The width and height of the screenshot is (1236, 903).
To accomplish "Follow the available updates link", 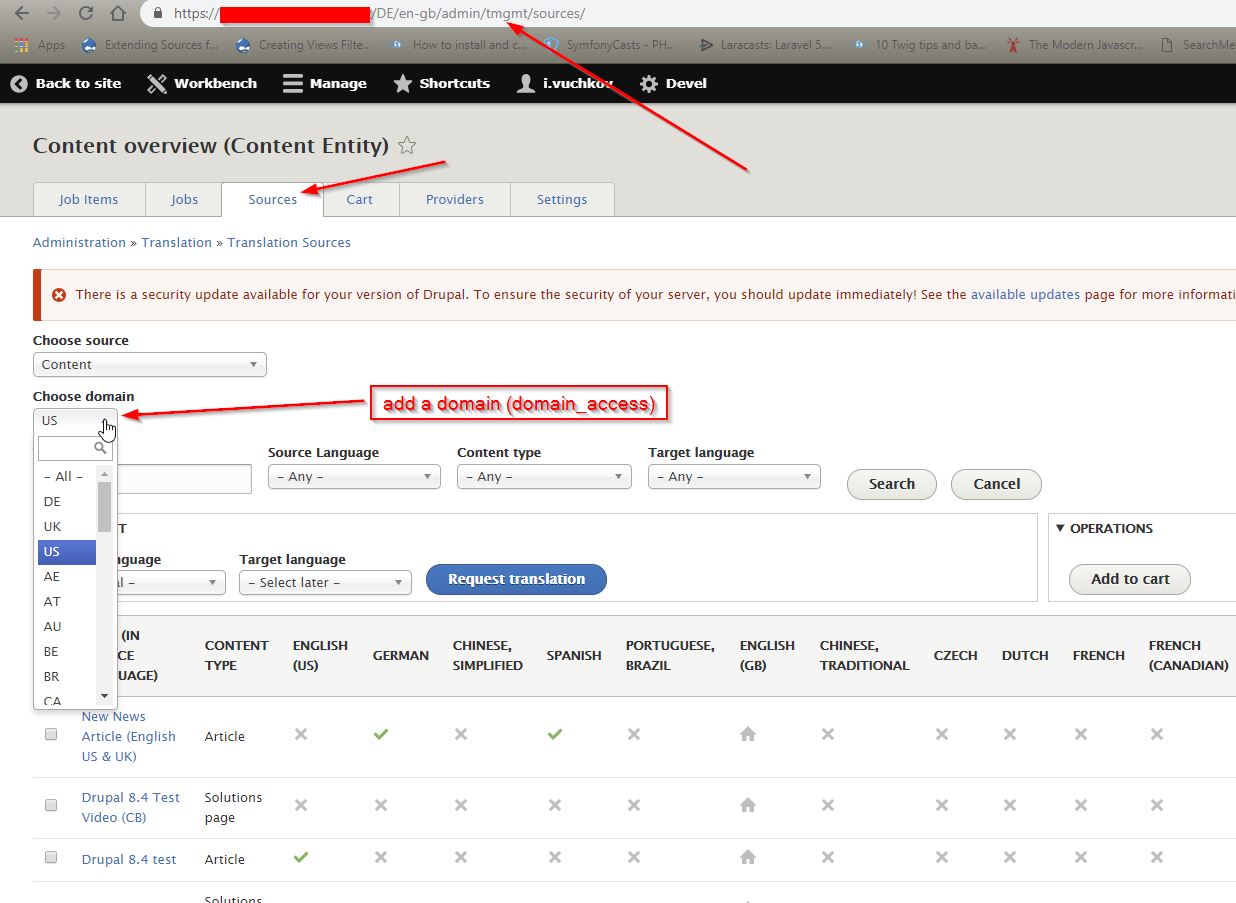I will (1026, 294).
